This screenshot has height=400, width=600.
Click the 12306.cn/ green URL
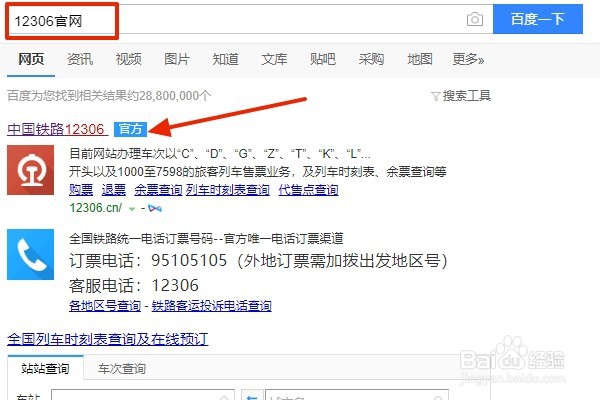tap(96, 208)
